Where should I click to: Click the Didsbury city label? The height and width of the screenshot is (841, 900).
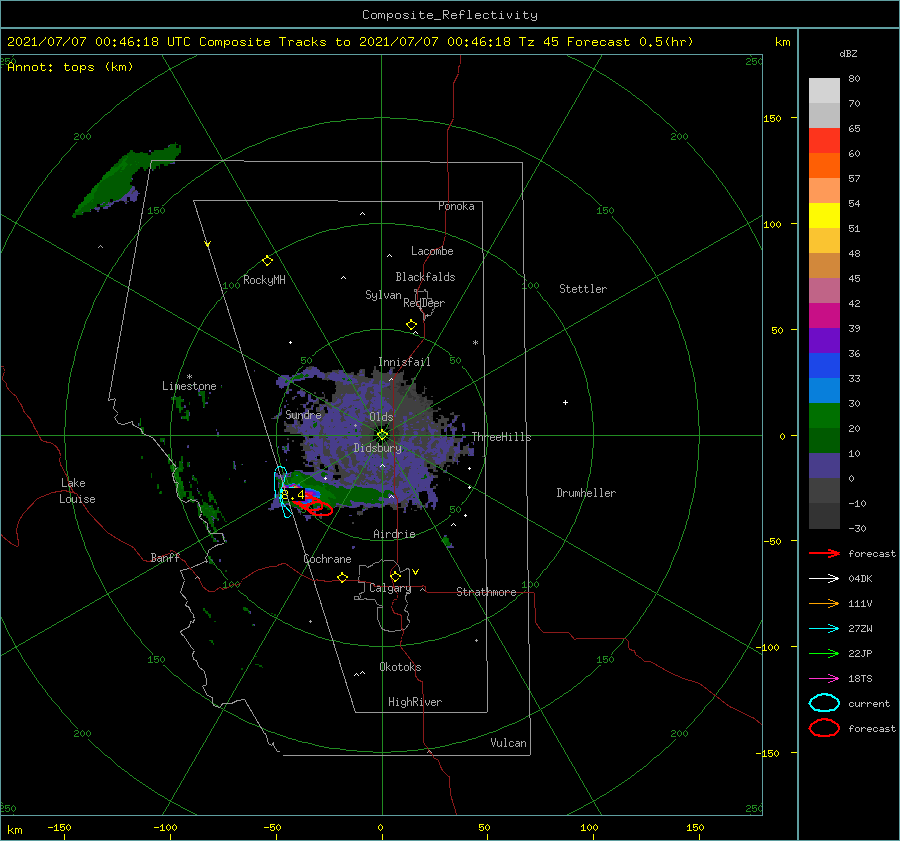tap(377, 448)
